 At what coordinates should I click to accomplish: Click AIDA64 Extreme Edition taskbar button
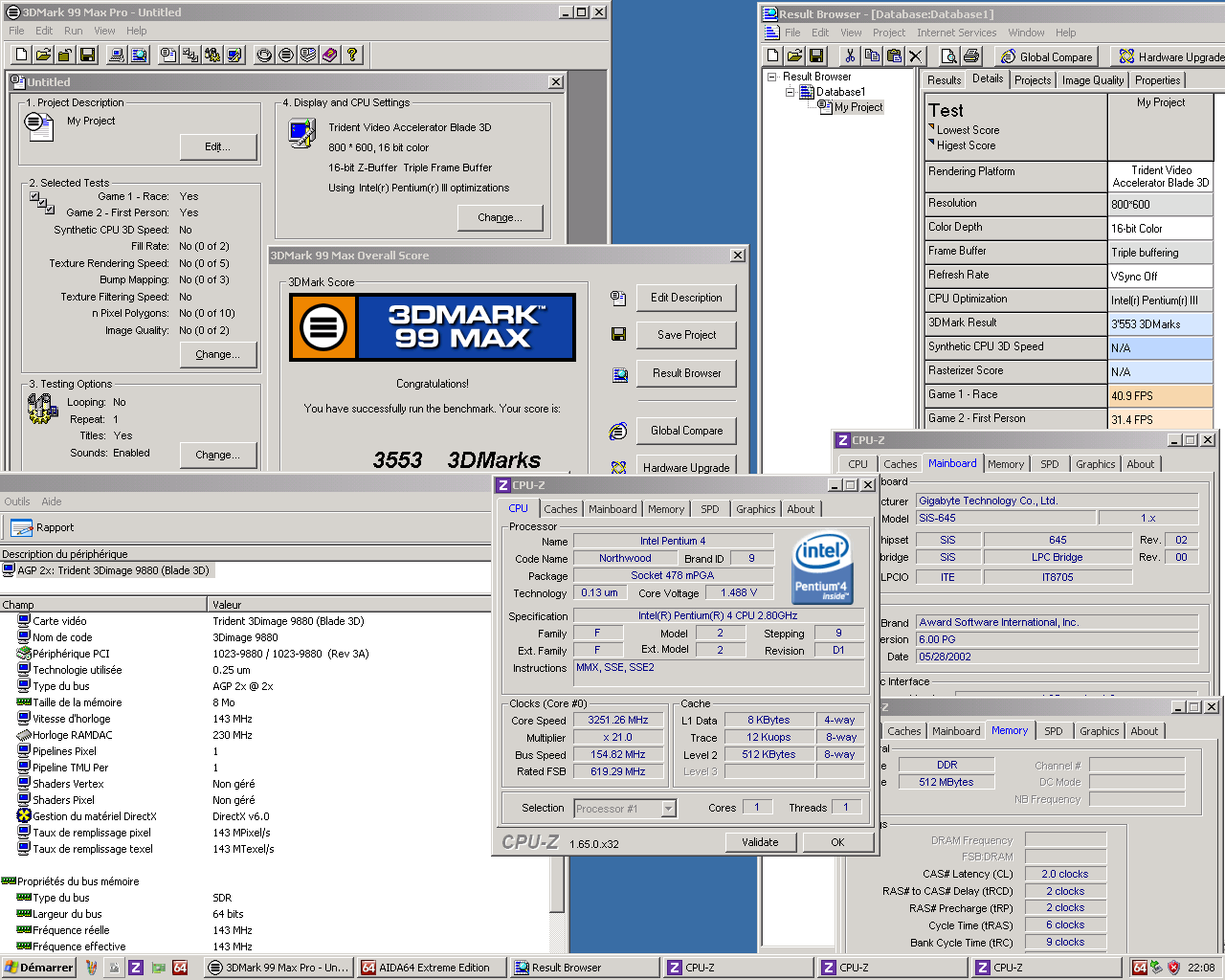coord(431,968)
